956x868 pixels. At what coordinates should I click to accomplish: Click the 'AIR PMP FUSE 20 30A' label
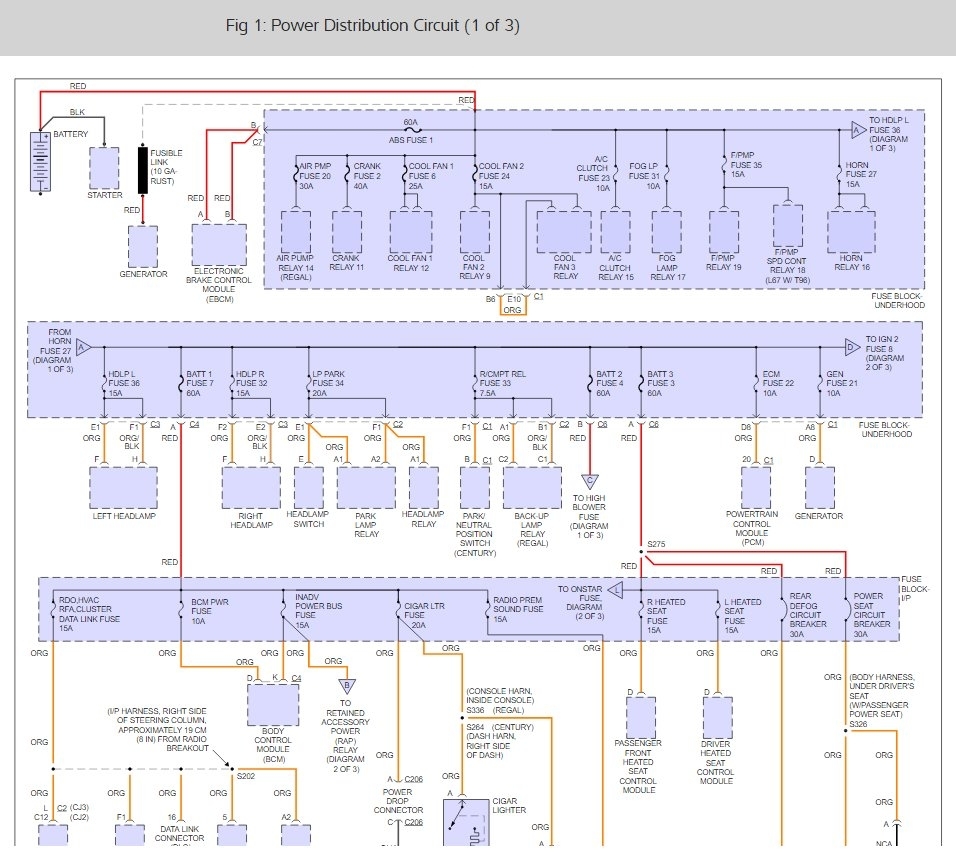coord(315,176)
